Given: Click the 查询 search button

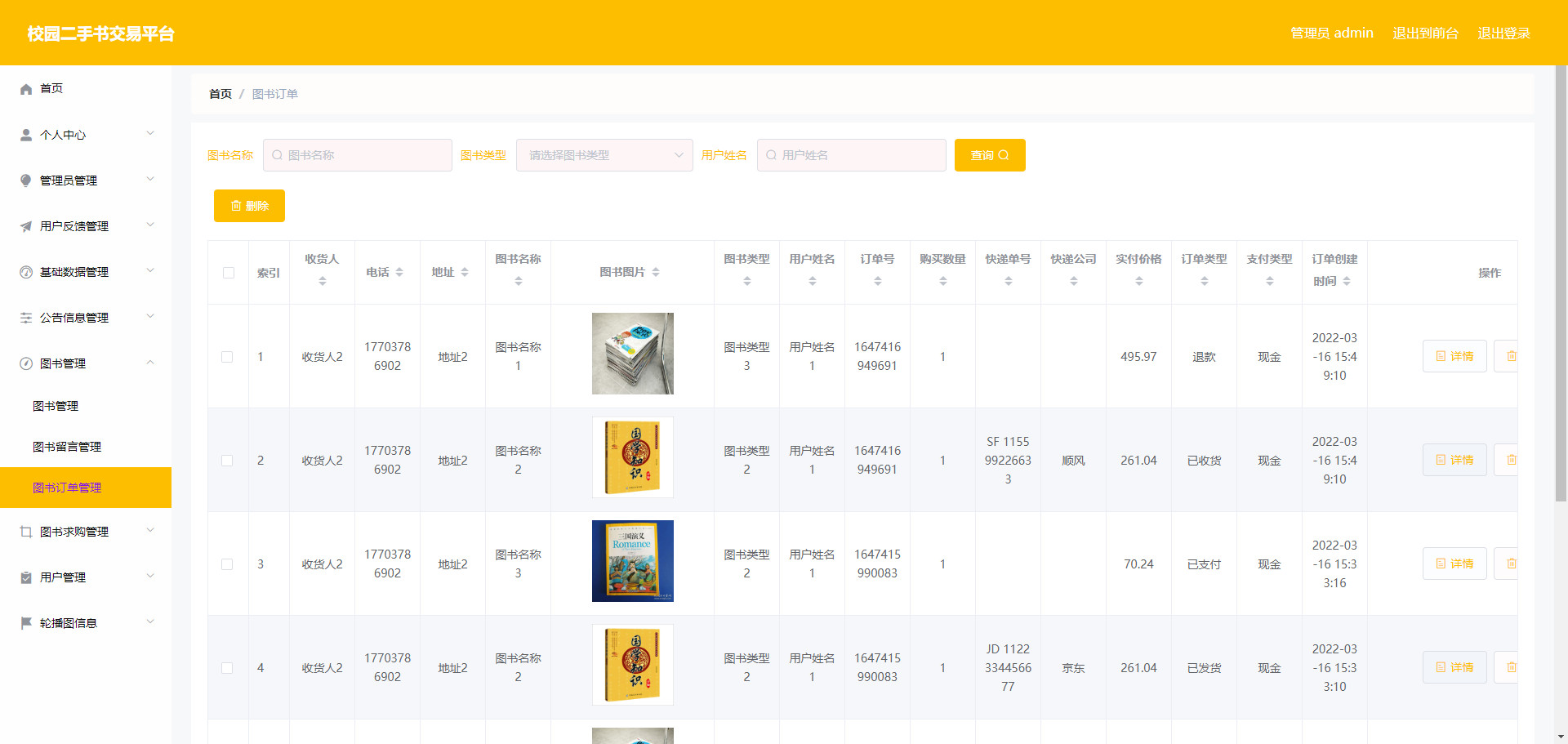Looking at the screenshot, I should click(x=990, y=155).
